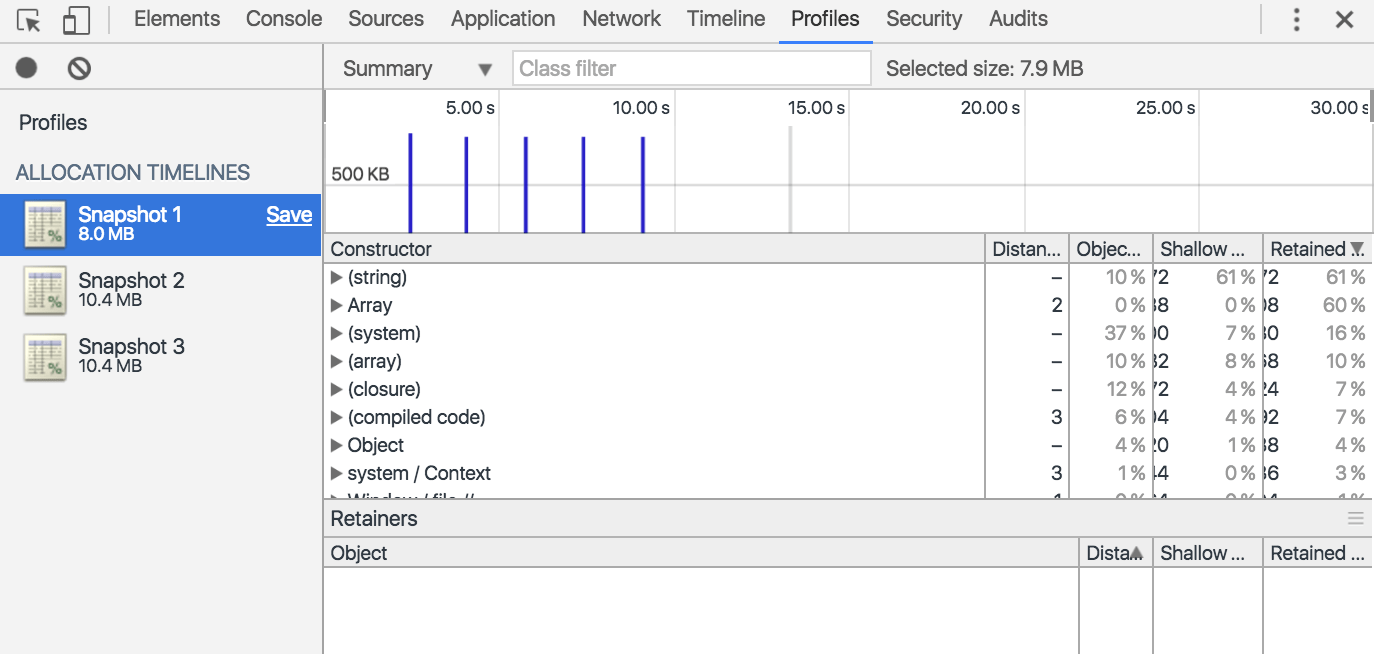Close the DevTools panel
The width and height of the screenshot is (1374, 654).
pos(1344,20)
